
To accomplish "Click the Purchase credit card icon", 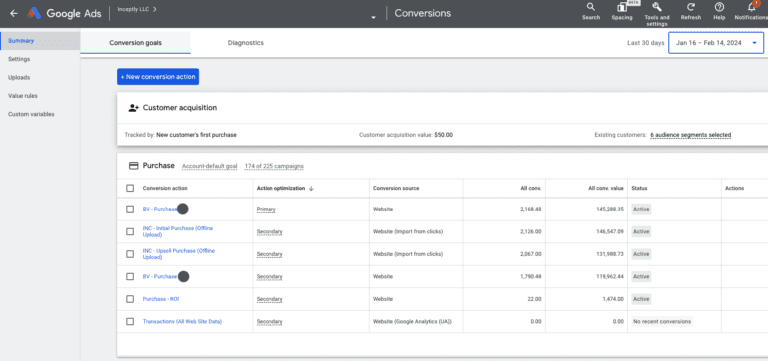I will pyautogui.click(x=133, y=166).
